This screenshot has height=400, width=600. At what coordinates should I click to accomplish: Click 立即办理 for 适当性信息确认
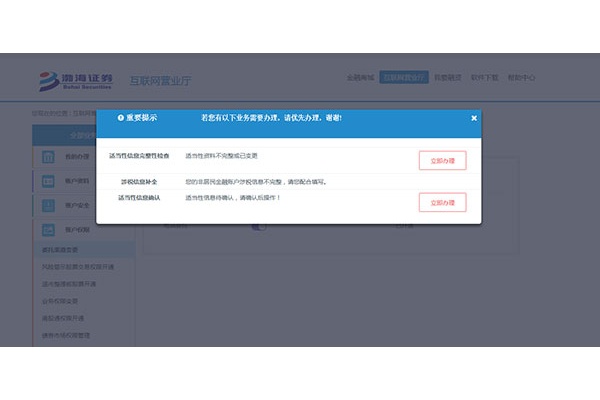coord(443,202)
